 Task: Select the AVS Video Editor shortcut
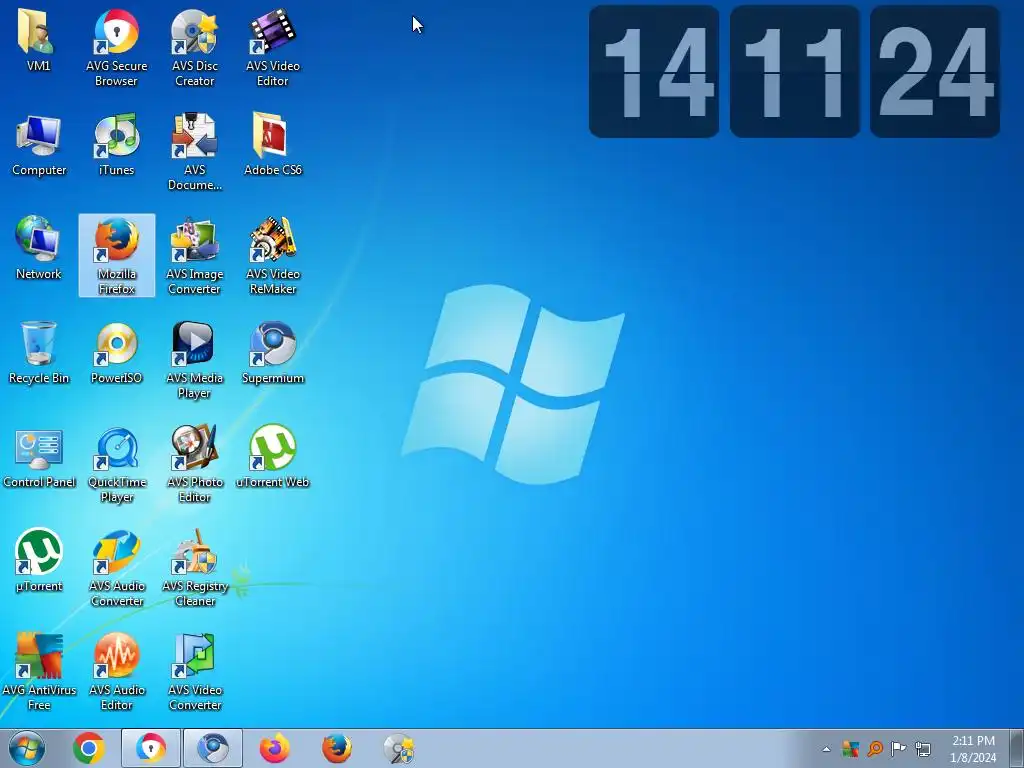point(272,48)
